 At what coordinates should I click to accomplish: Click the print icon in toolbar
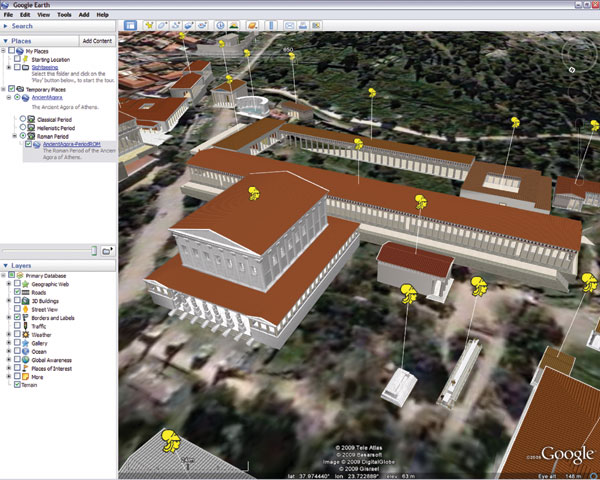click(x=304, y=23)
